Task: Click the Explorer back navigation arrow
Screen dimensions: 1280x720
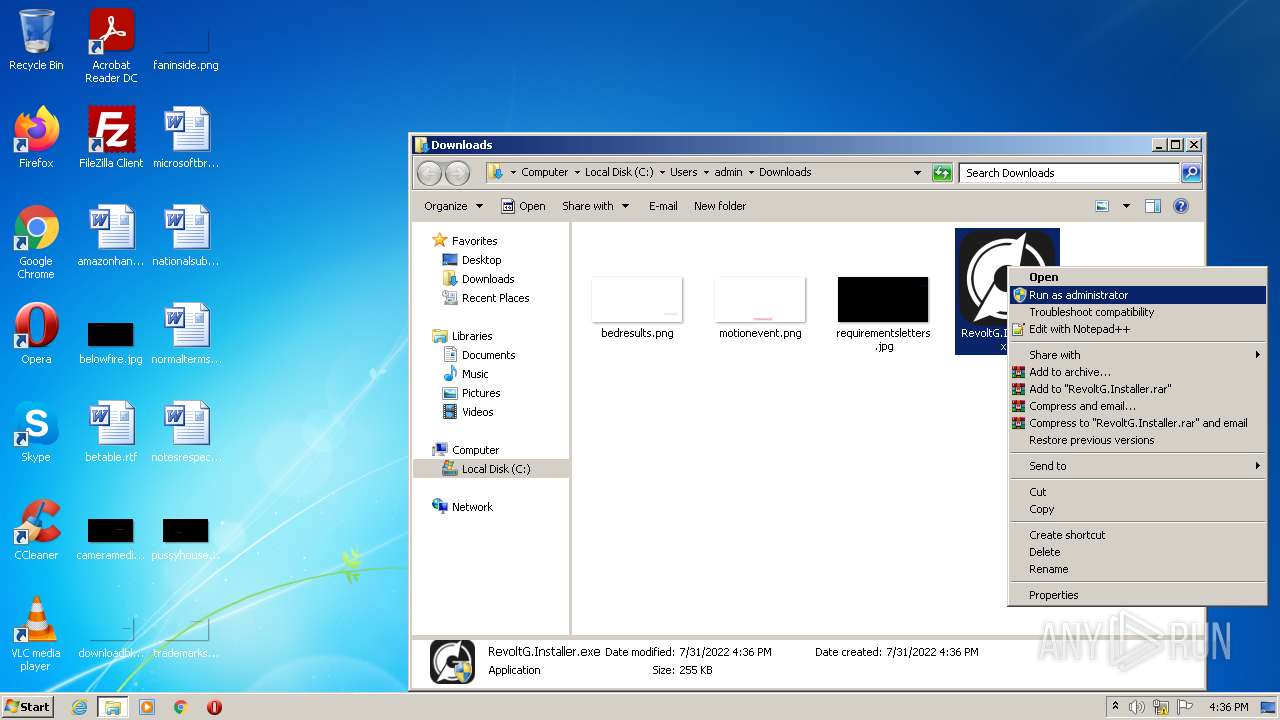Action: [x=429, y=173]
